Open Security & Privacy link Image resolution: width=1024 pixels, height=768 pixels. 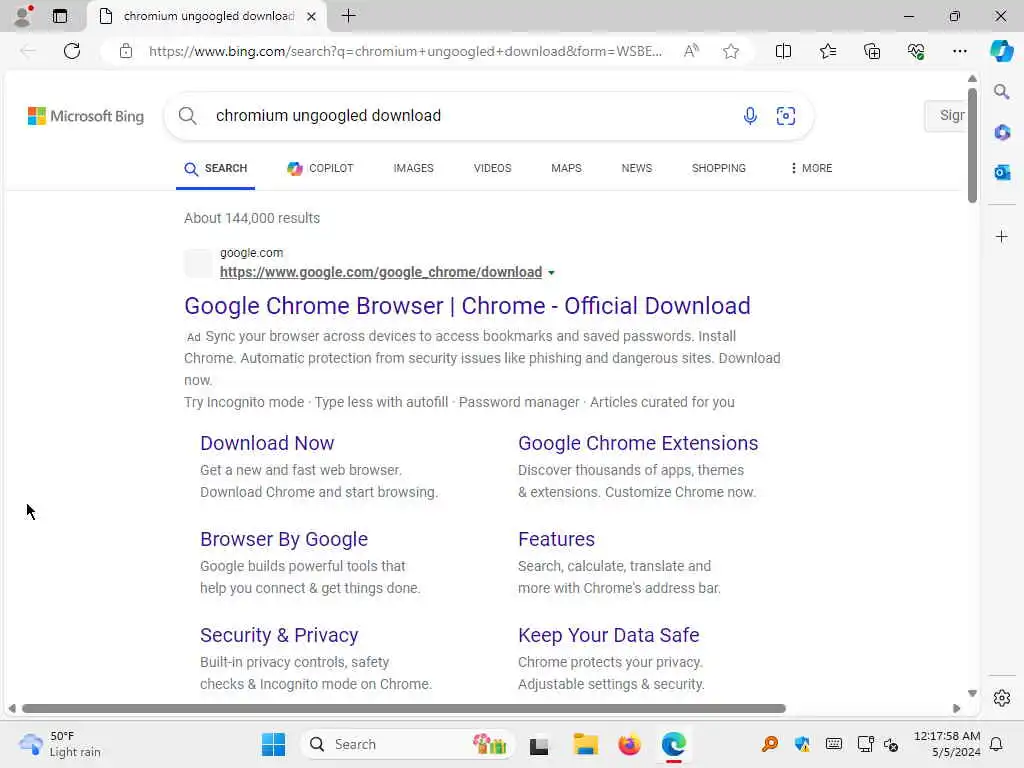(279, 635)
